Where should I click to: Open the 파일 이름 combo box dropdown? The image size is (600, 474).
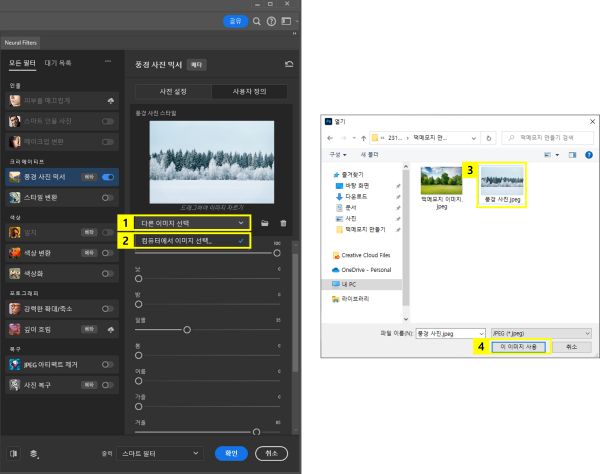click(481, 334)
